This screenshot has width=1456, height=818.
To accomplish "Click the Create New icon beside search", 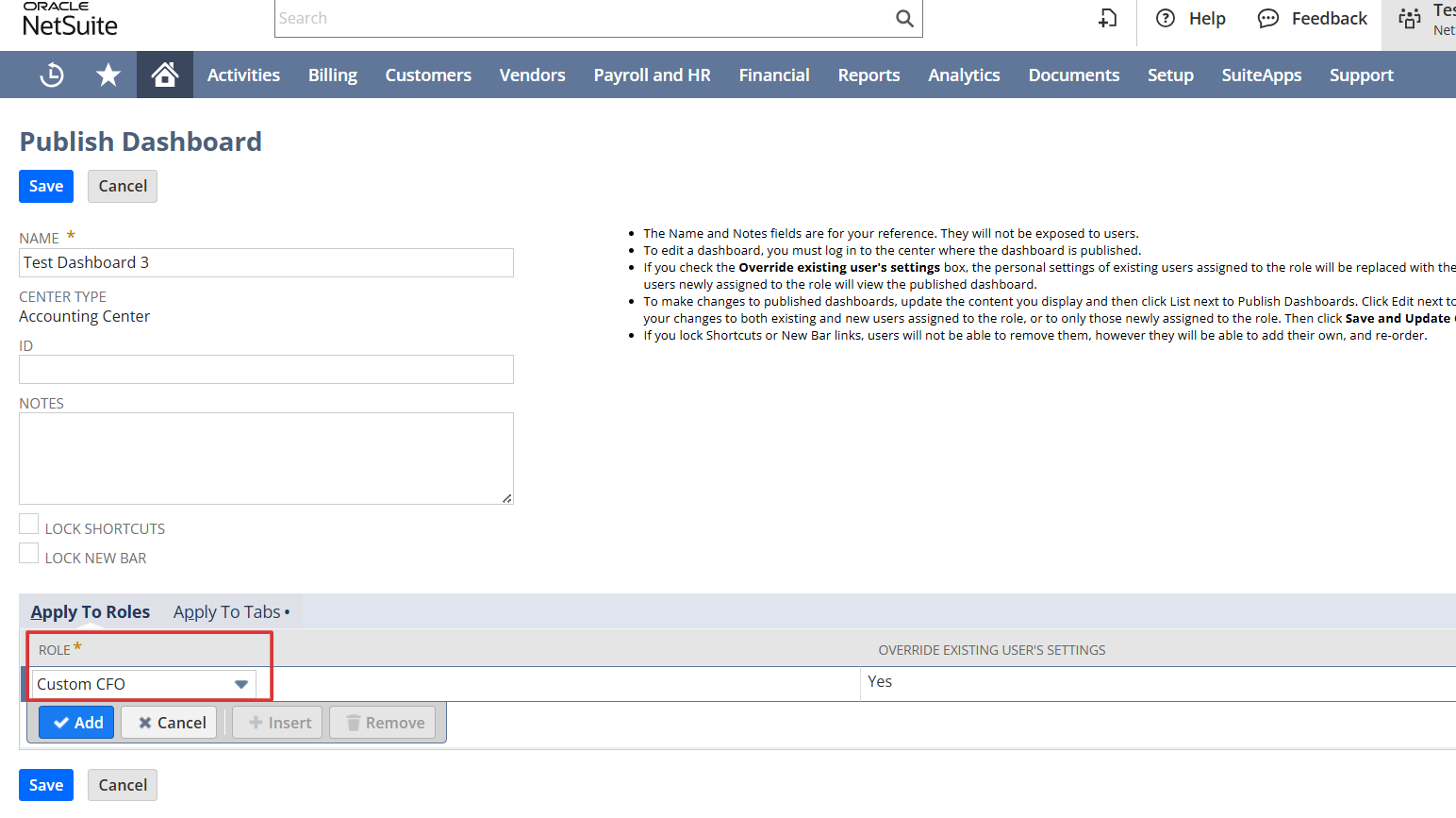I will point(1108,18).
